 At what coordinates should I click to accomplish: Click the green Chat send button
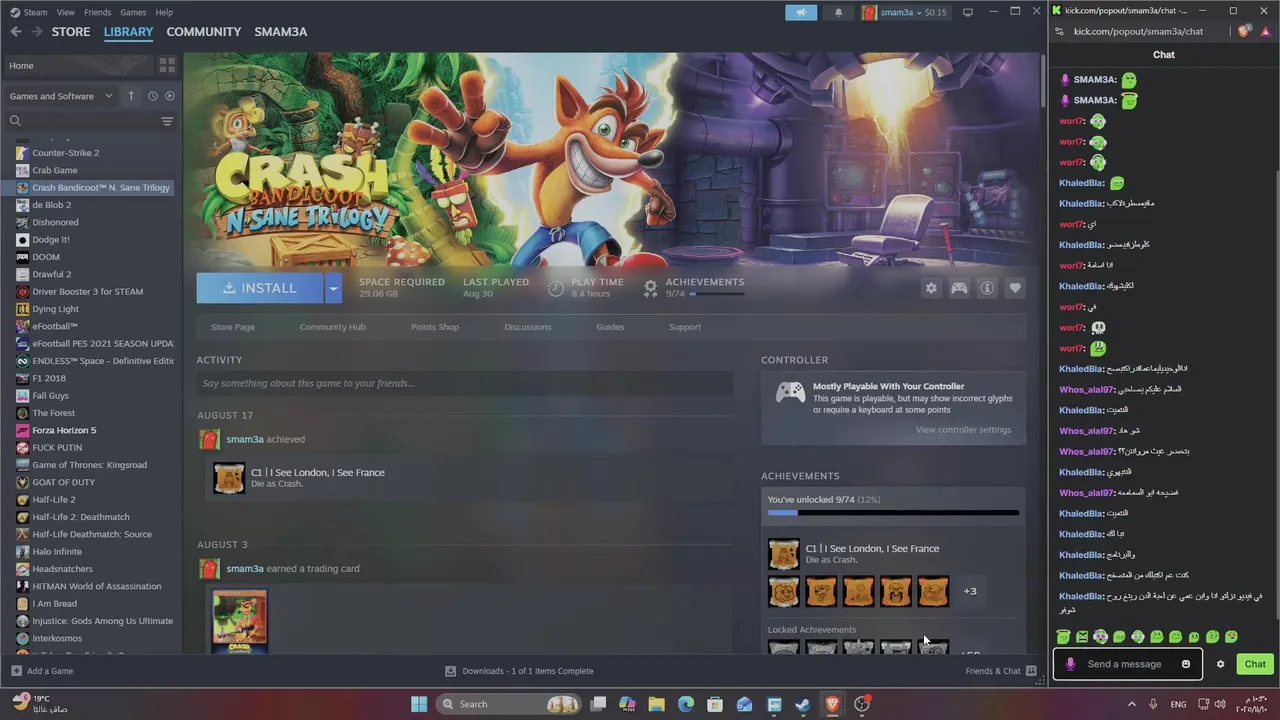(1255, 664)
